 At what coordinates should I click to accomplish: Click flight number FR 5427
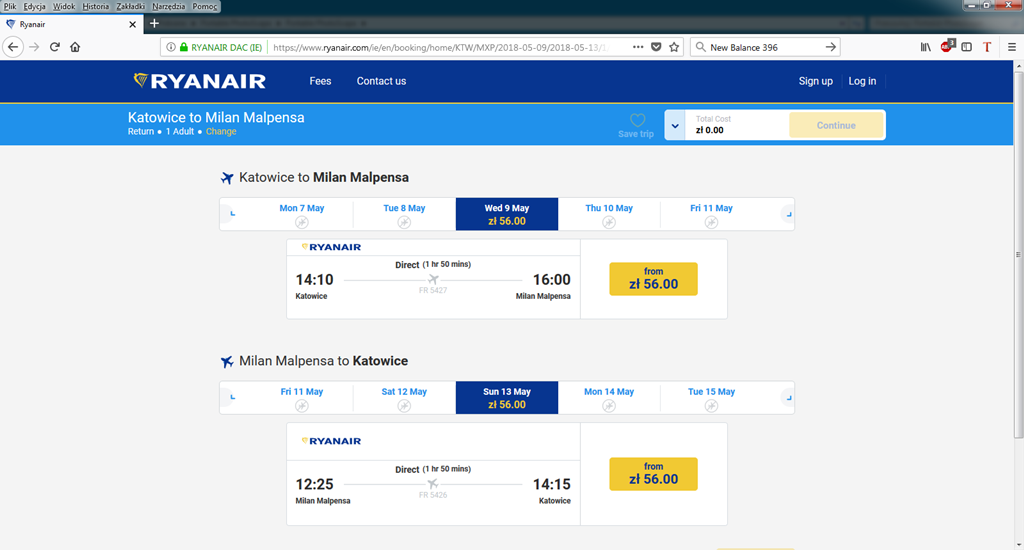pyautogui.click(x=433, y=290)
